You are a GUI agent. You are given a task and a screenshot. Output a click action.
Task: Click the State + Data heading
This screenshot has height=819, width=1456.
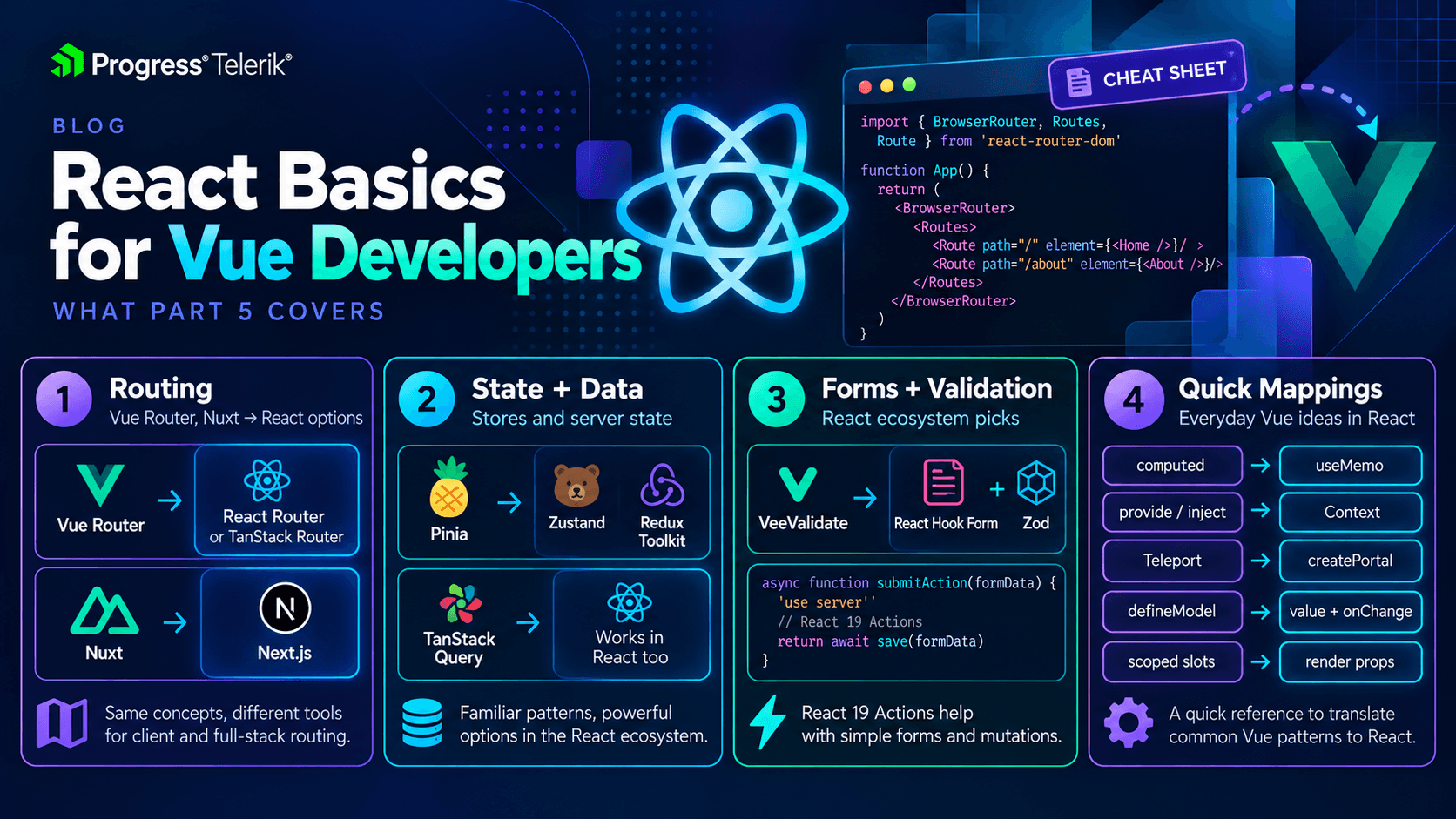click(557, 388)
